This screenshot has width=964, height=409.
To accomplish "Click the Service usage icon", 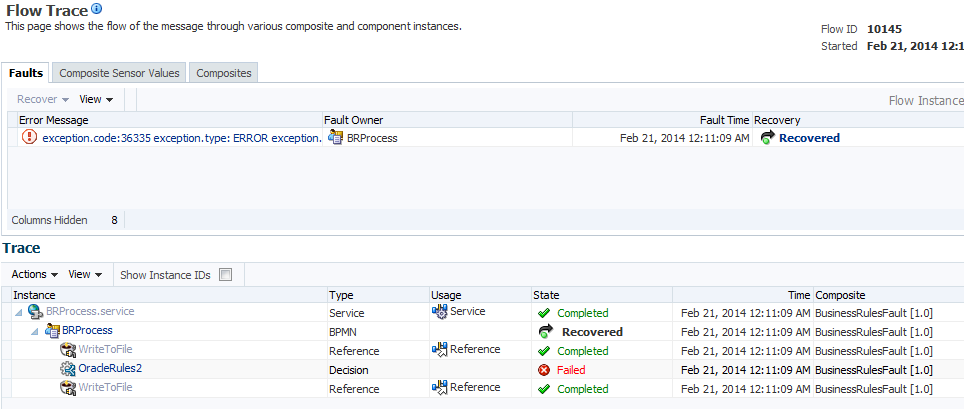I will (439, 312).
